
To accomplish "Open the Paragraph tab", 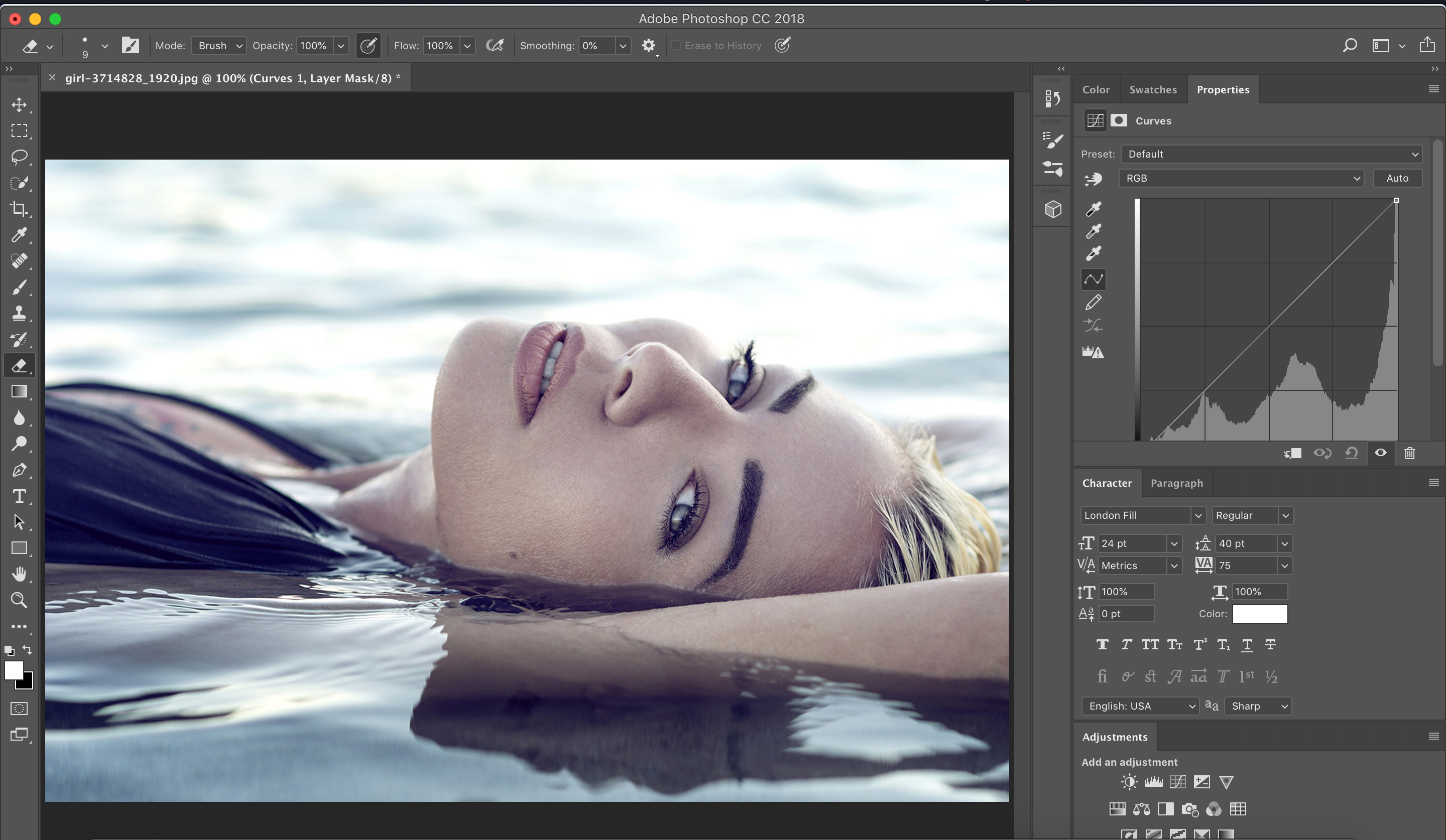I will click(1176, 483).
